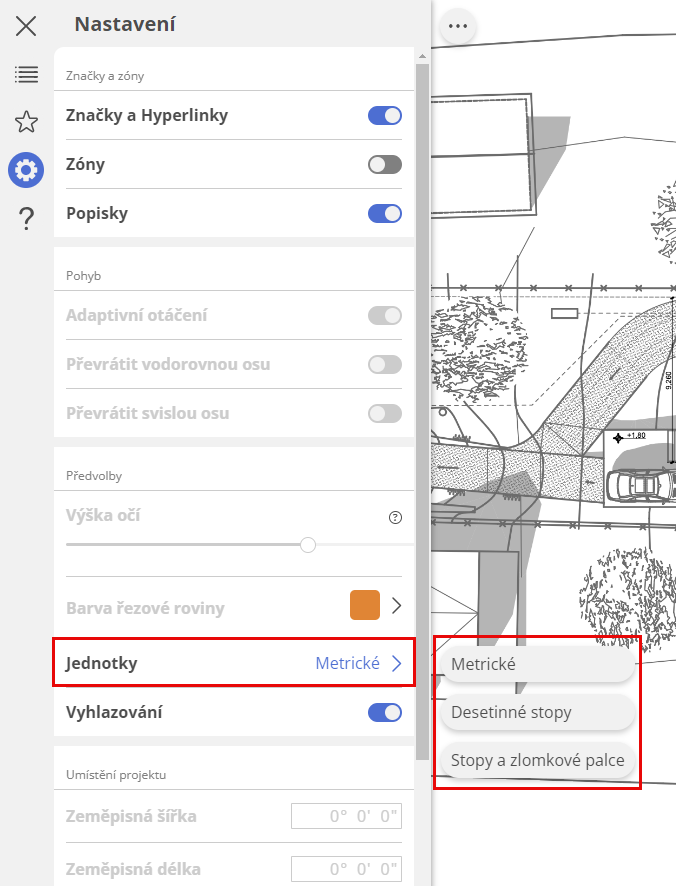The image size is (676, 886).
Task: Select the settings gear icon
Action: tap(26, 170)
